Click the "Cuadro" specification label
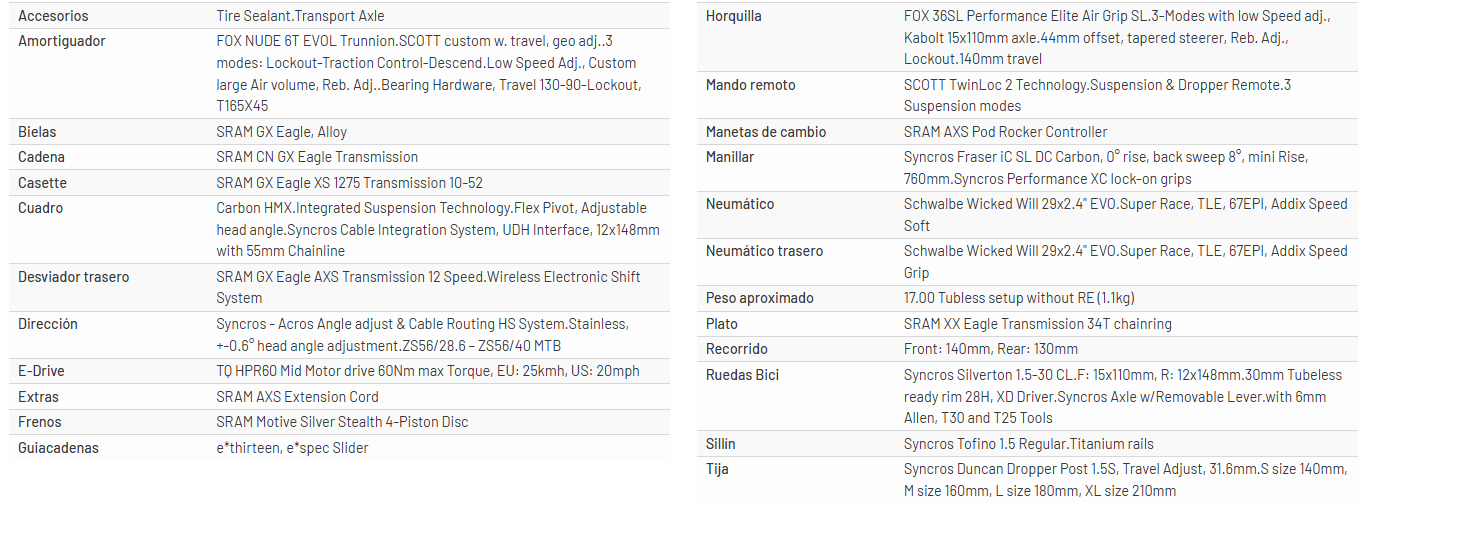1462x538 pixels. click(x=40, y=208)
